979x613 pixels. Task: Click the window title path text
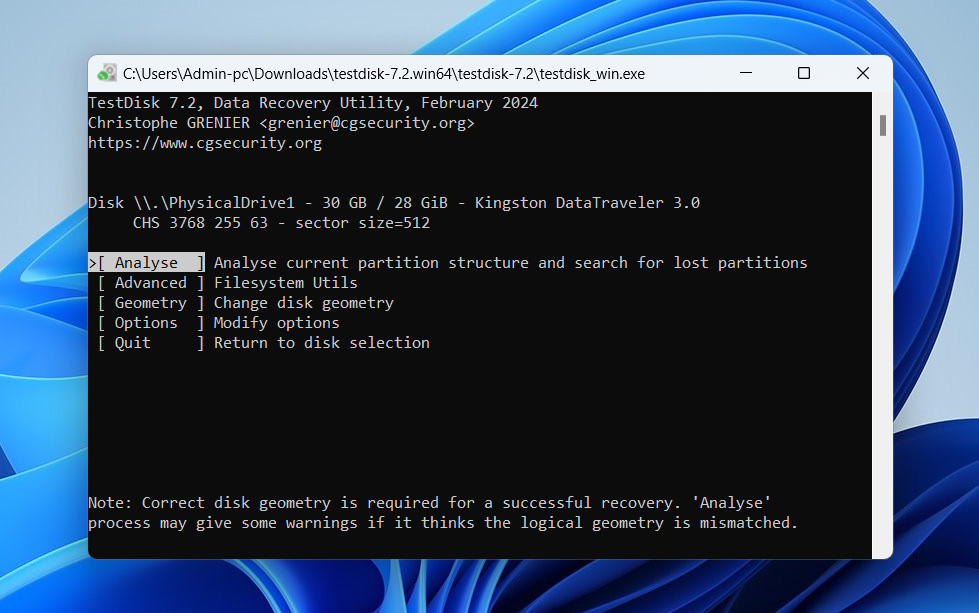click(383, 74)
